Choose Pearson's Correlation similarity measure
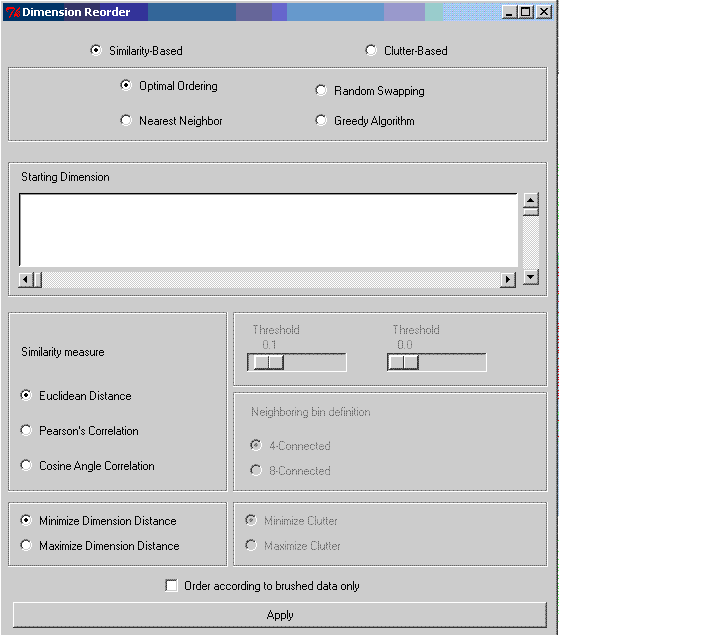 (27, 431)
